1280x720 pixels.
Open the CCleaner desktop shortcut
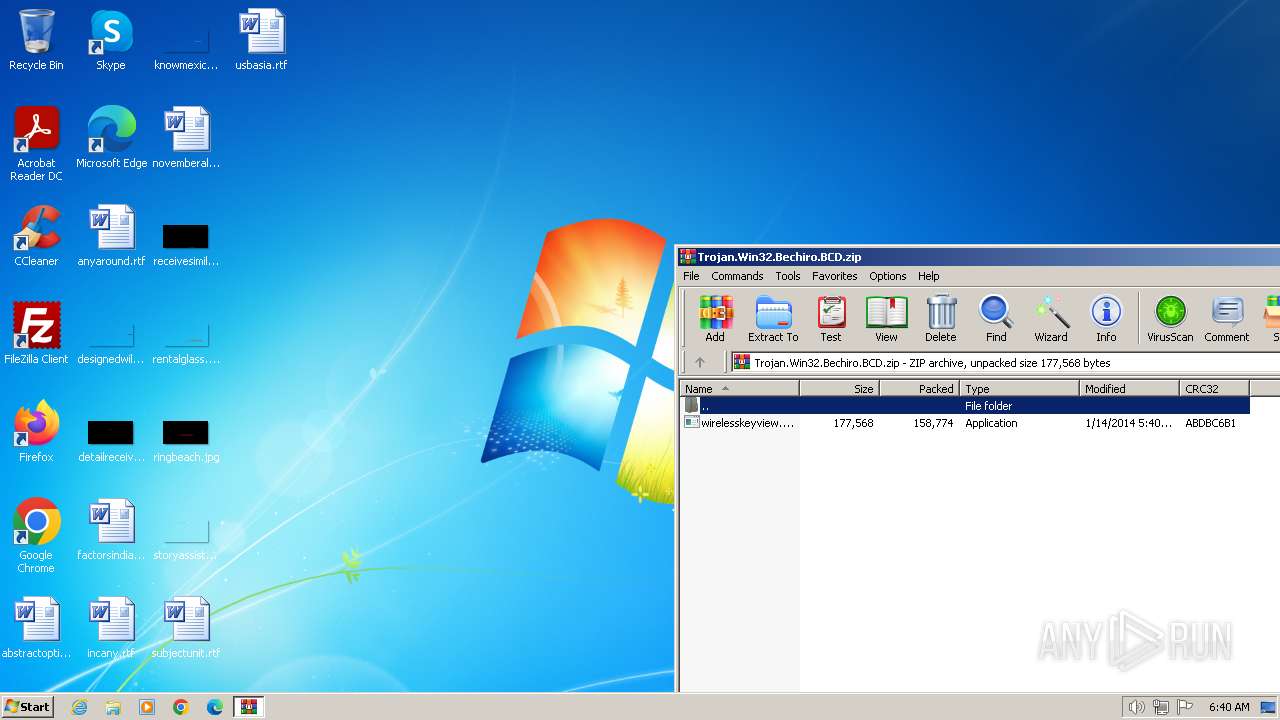(x=36, y=236)
